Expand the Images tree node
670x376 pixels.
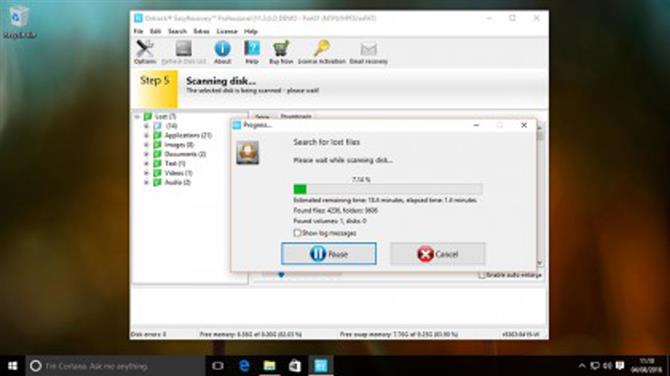tap(147, 144)
